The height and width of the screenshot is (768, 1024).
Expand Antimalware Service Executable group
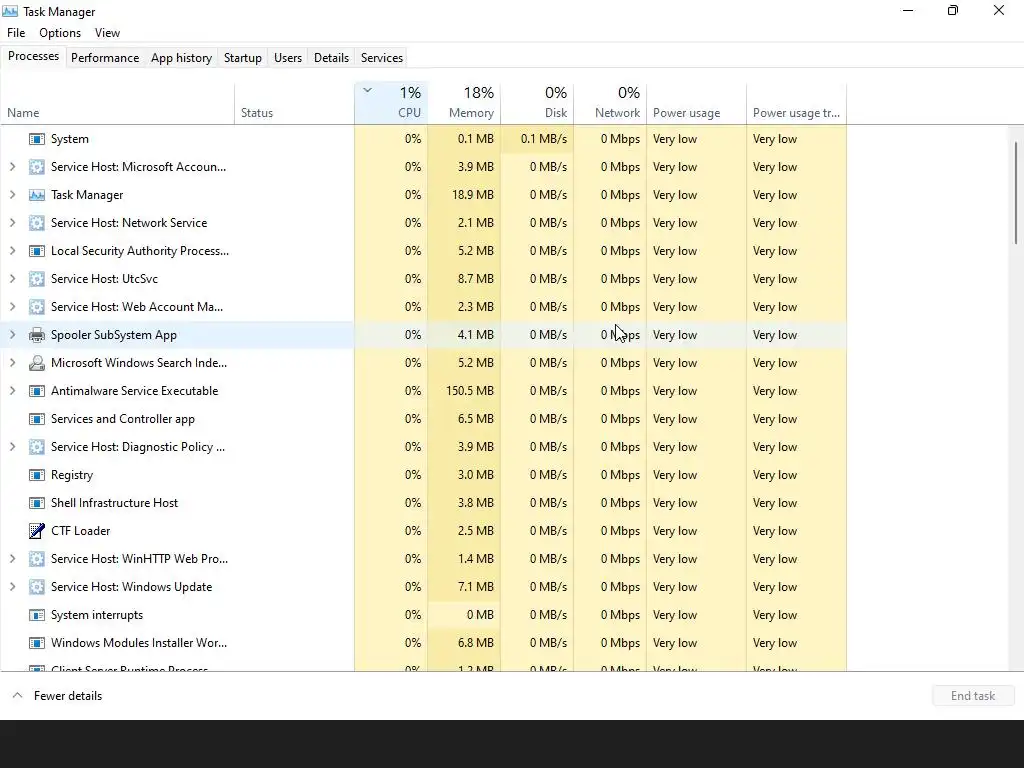[x=12, y=391]
